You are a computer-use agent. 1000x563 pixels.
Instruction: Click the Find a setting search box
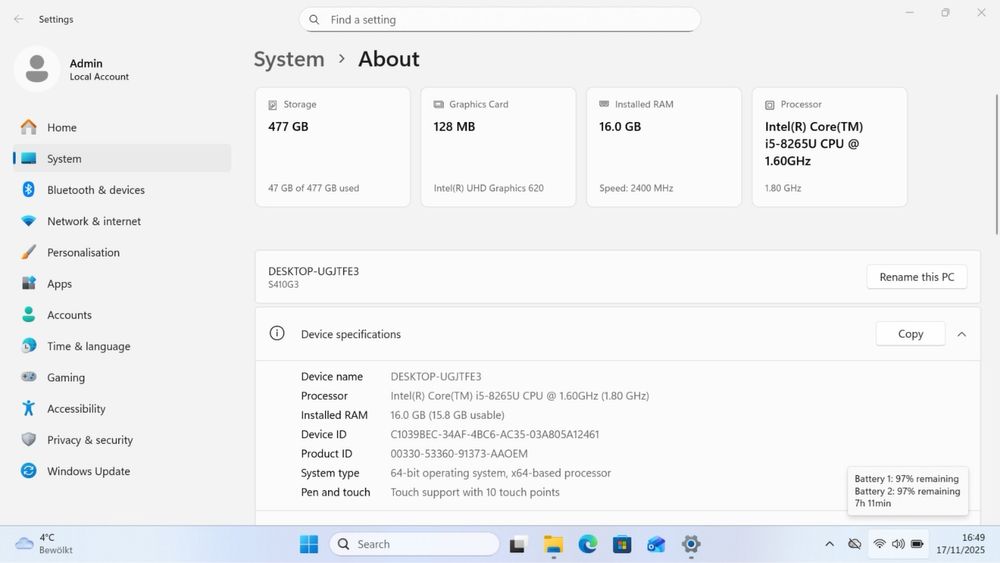click(x=500, y=20)
